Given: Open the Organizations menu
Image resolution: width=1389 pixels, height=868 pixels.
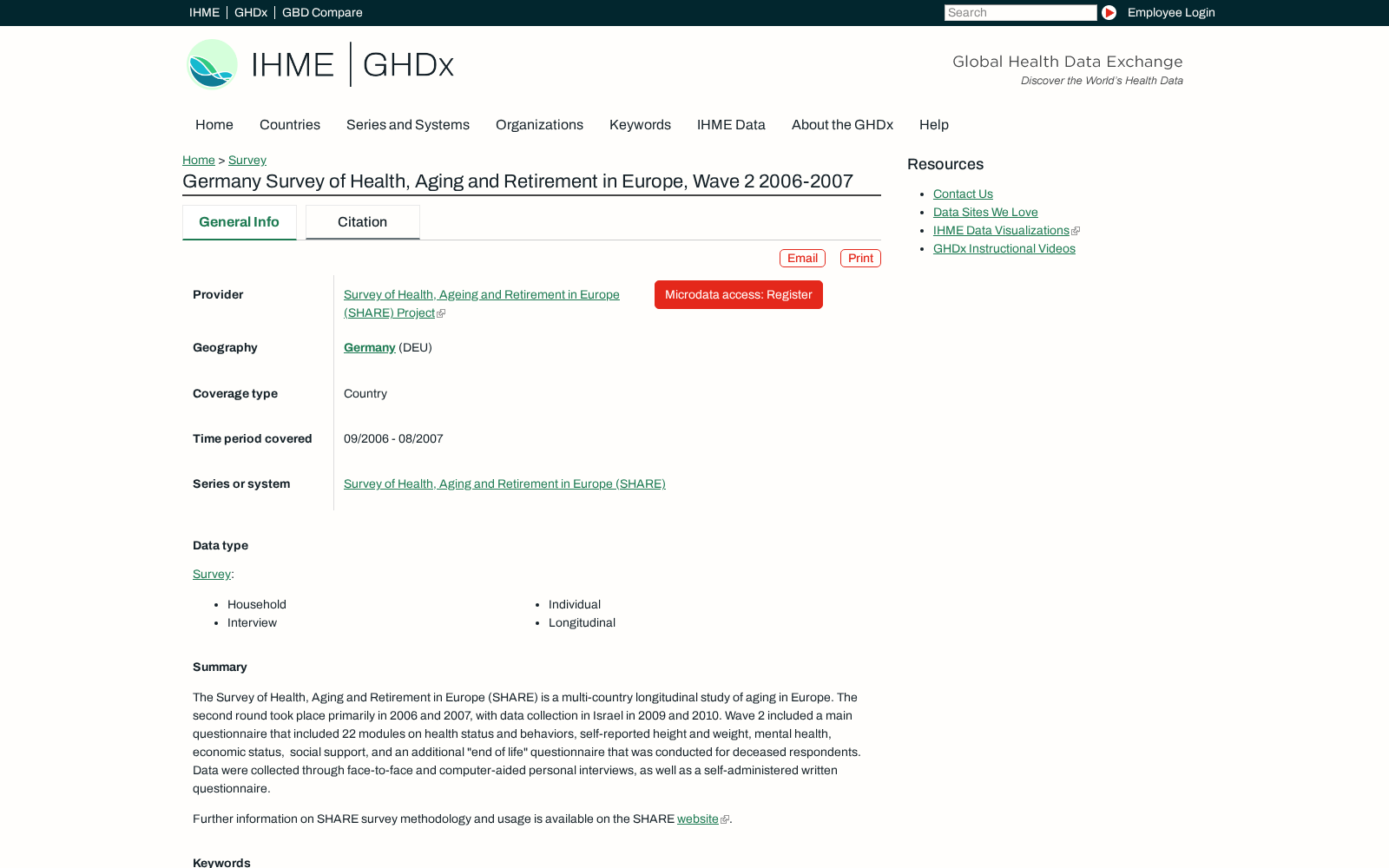Looking at the screenshot, I should (539, 125).
